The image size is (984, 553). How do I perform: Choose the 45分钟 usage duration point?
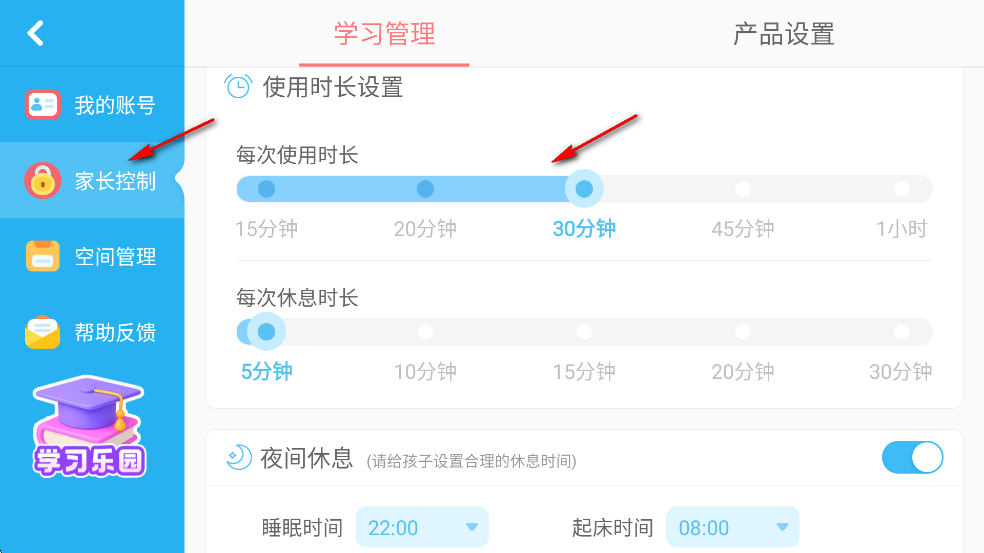pyautogui.click(x=743, y=189)
